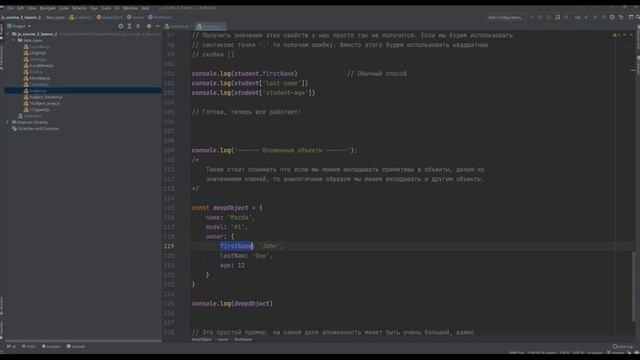Click Add Configuration button
Viewport: 640px width, 360px height.
[505, 18]
